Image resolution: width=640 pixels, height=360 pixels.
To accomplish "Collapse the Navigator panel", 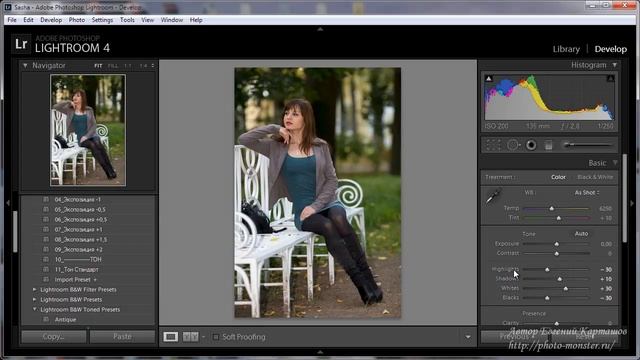I will 25,65.
